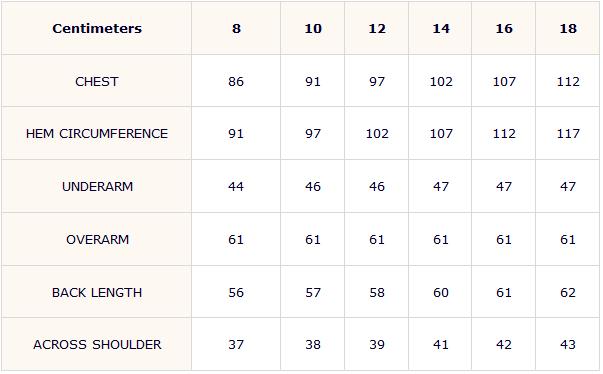Select chest value 102 under size 14
603x374 pixels.
click(x=441, y=81)
